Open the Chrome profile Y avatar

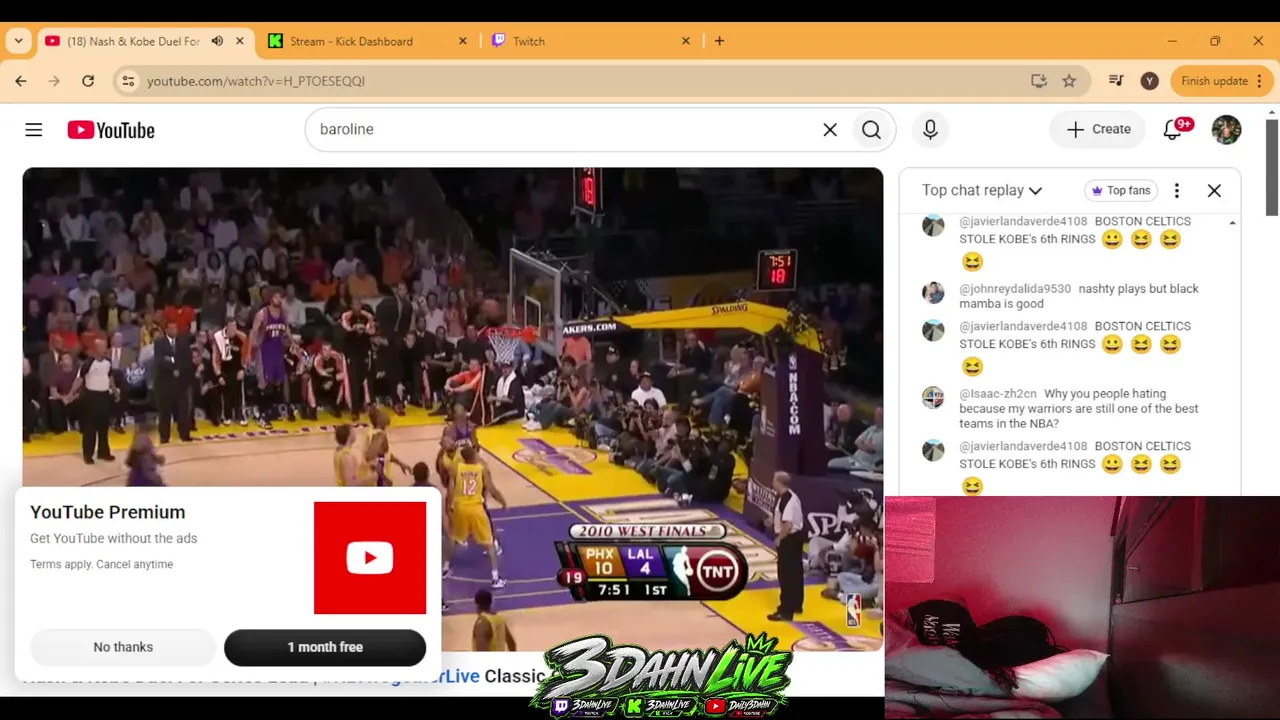(1150, 81)
